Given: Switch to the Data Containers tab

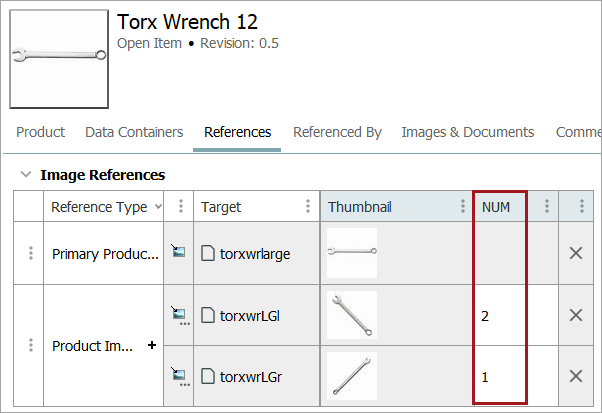Looking at the screenshot, I should [x=134, y=132].
